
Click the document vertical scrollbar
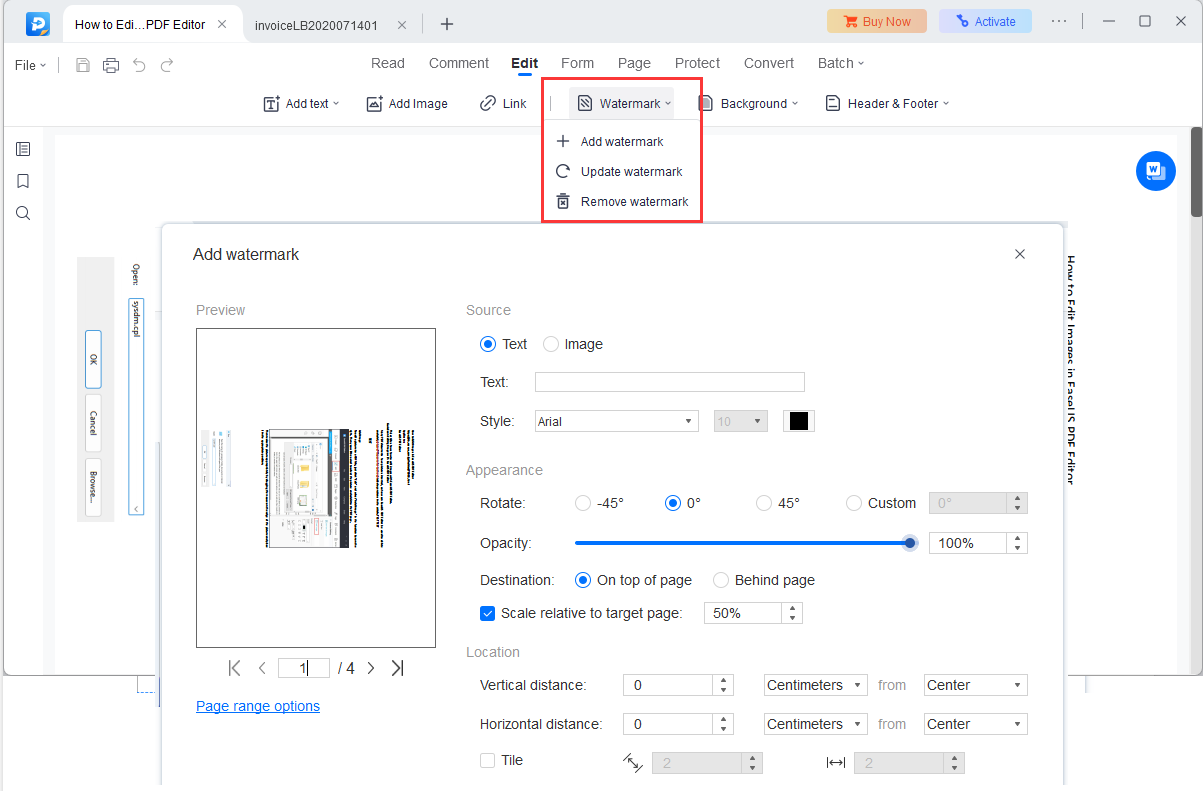click(1196, 172)
